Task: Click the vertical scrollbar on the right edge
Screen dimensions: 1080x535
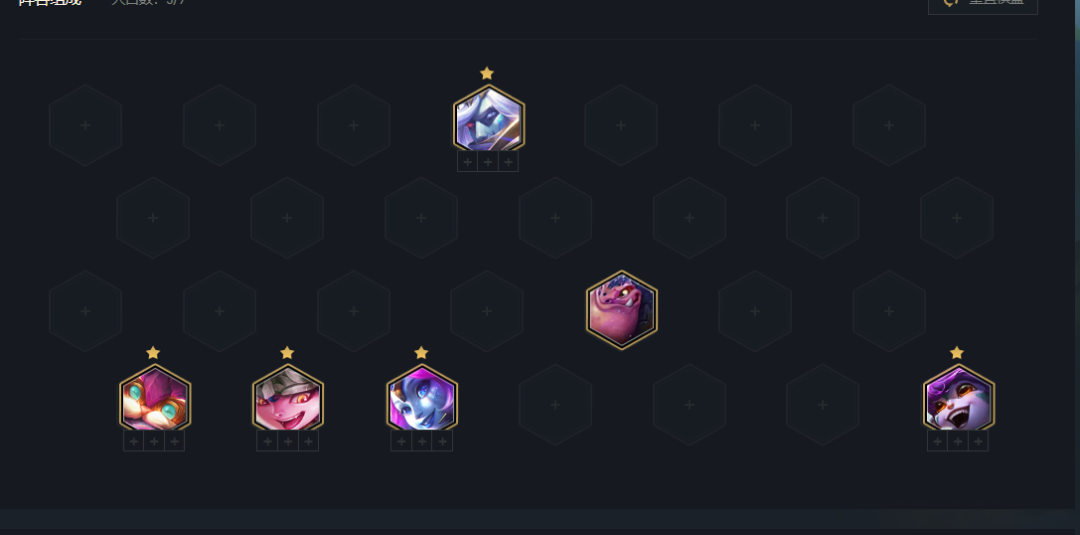Action: tap(1077, 120)
